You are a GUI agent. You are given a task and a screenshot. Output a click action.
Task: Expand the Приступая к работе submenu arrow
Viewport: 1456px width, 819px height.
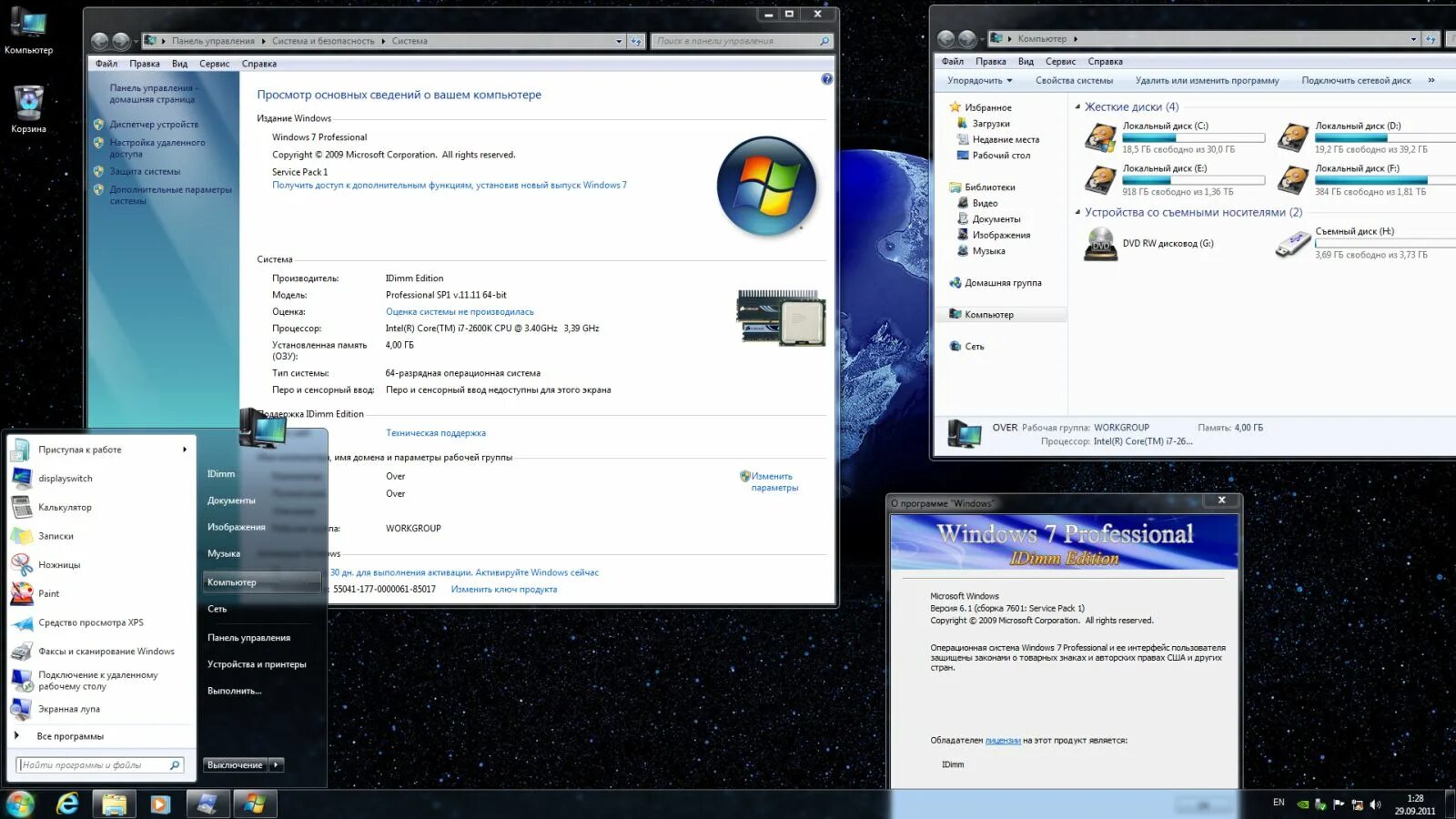pos(185,450)
